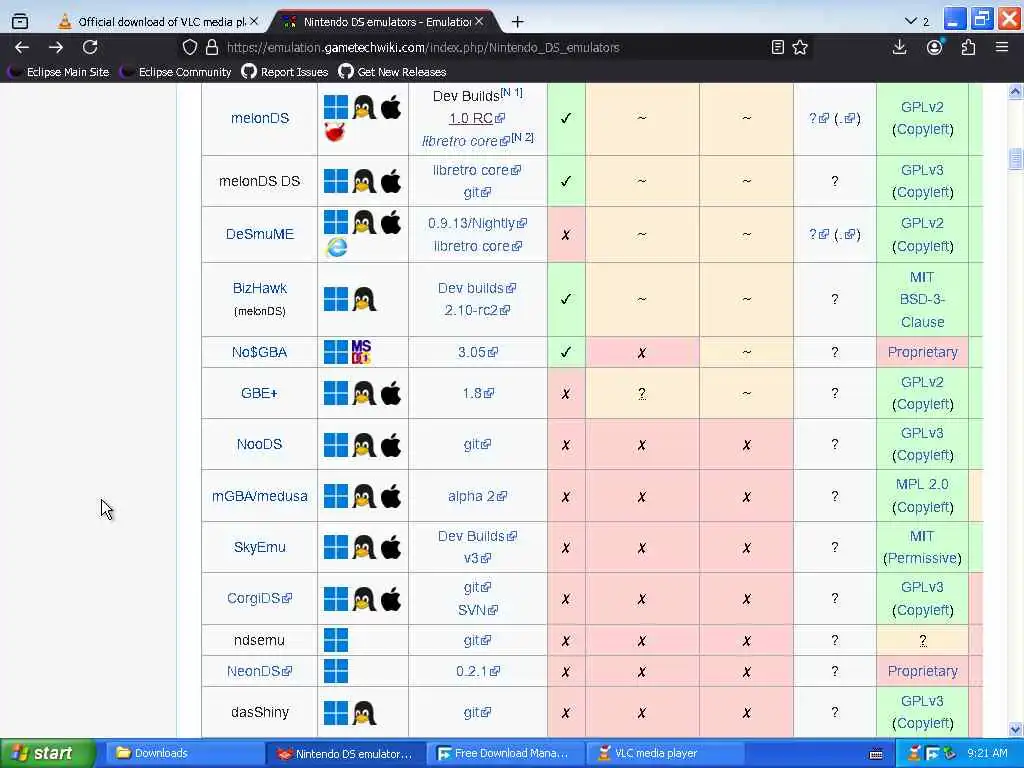
Task: Open the downloads panel
Action: [899, 47]
